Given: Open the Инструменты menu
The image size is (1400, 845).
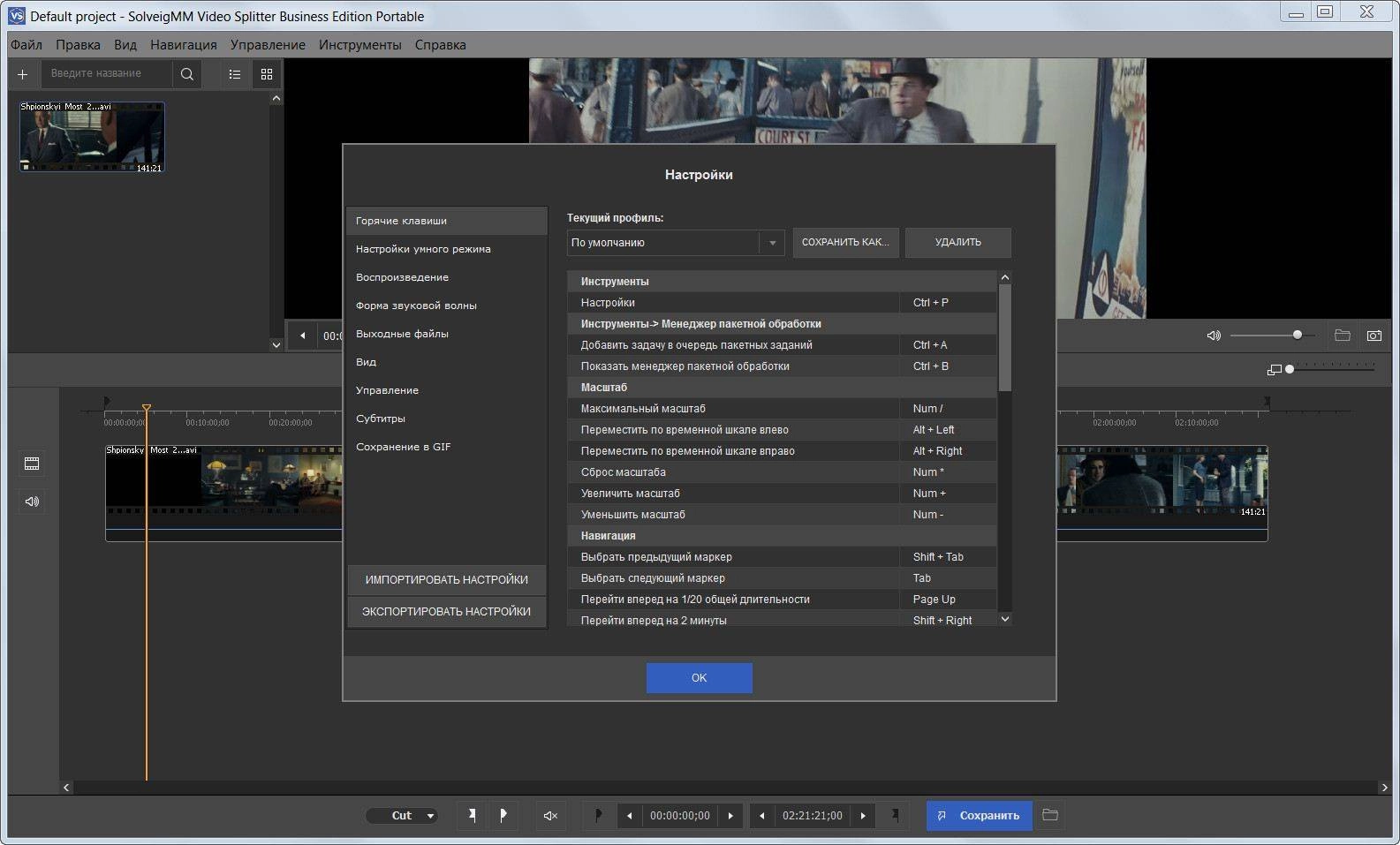Looking at the screenshot, I should click(x=359, y=45).
